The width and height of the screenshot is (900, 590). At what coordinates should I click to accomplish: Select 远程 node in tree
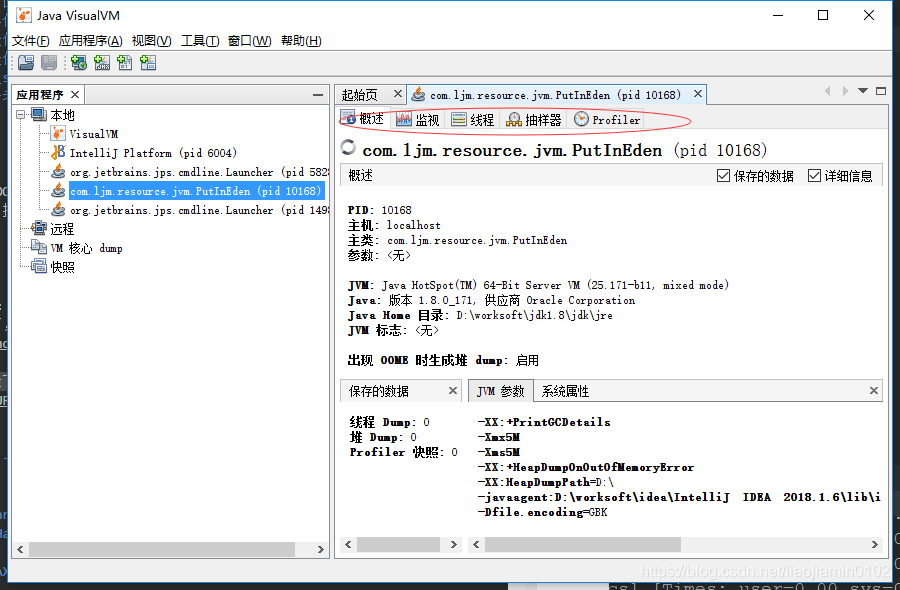[x=62, y=229]
